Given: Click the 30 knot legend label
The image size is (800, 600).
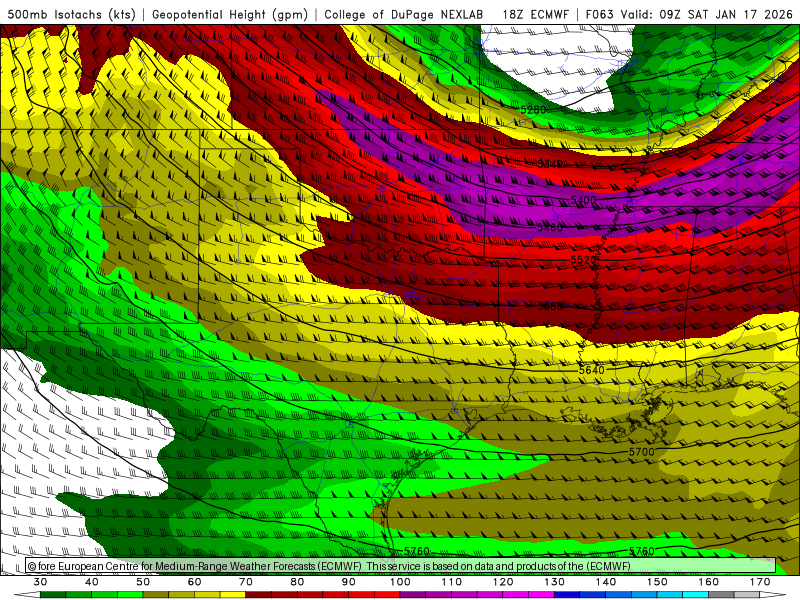Looking at the screenshot, I should [x=40, y=582].
